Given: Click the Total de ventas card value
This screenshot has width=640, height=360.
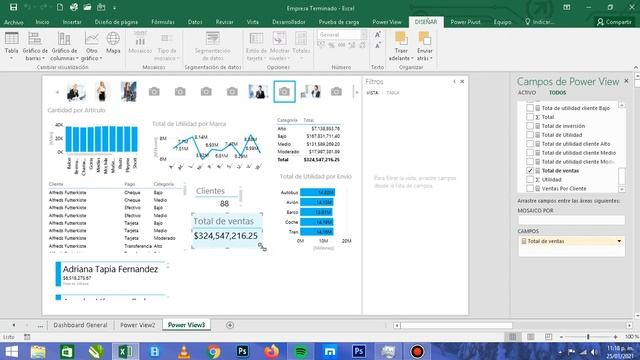Looking at the screenshot, I should [226, 236].
